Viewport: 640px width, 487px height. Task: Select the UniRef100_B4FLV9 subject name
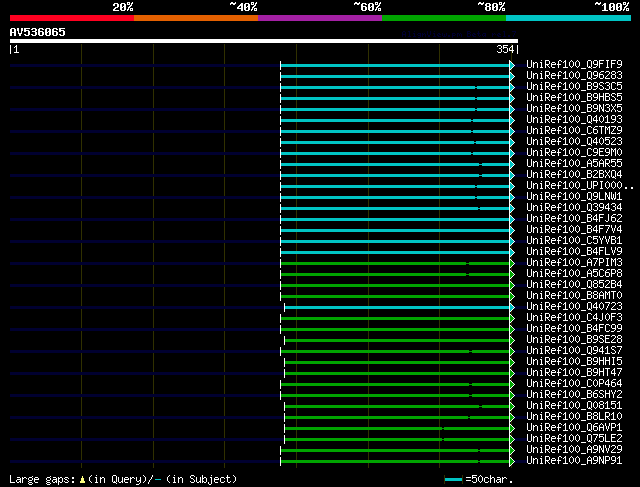pyautogui.click(x=574, y=252)
